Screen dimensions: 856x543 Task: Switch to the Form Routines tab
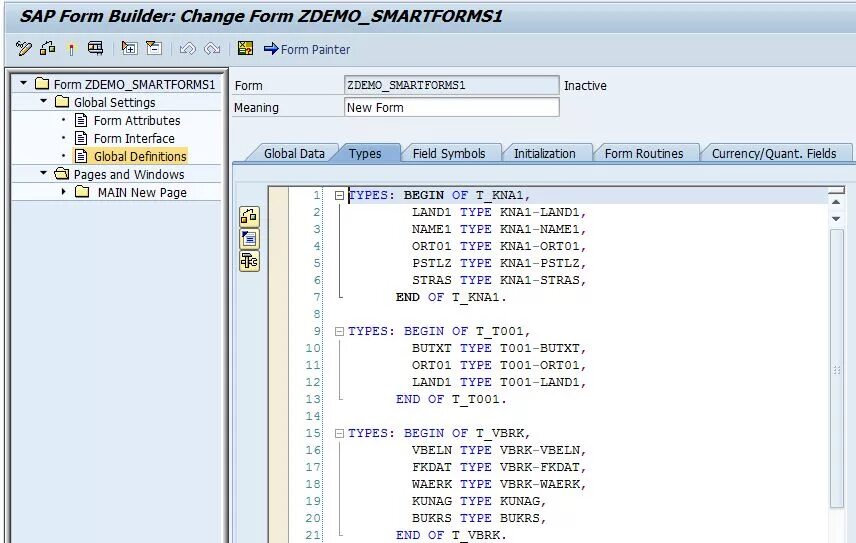[x=644, y=153]
